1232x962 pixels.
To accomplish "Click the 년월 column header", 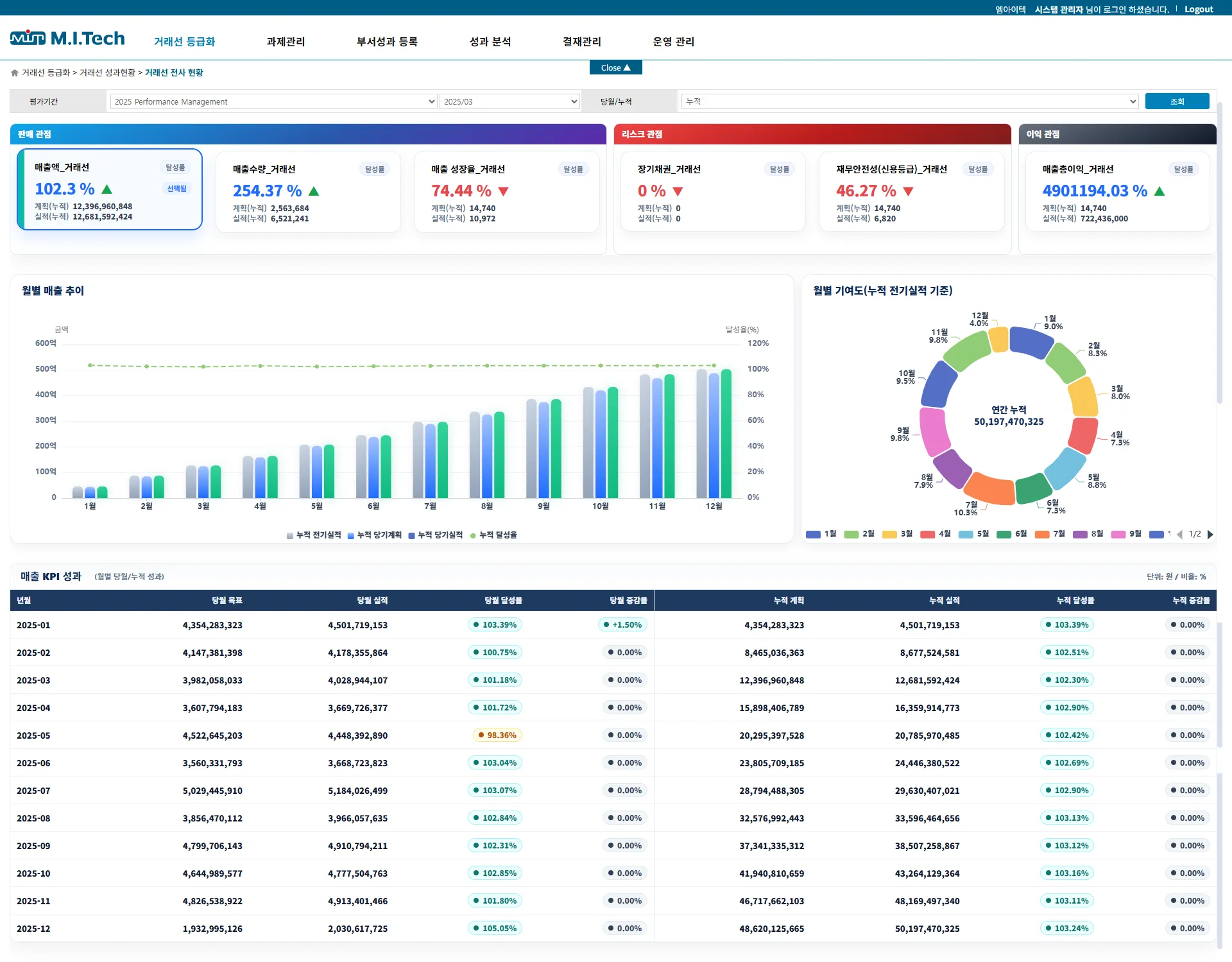I will click(x=24, y=601).
